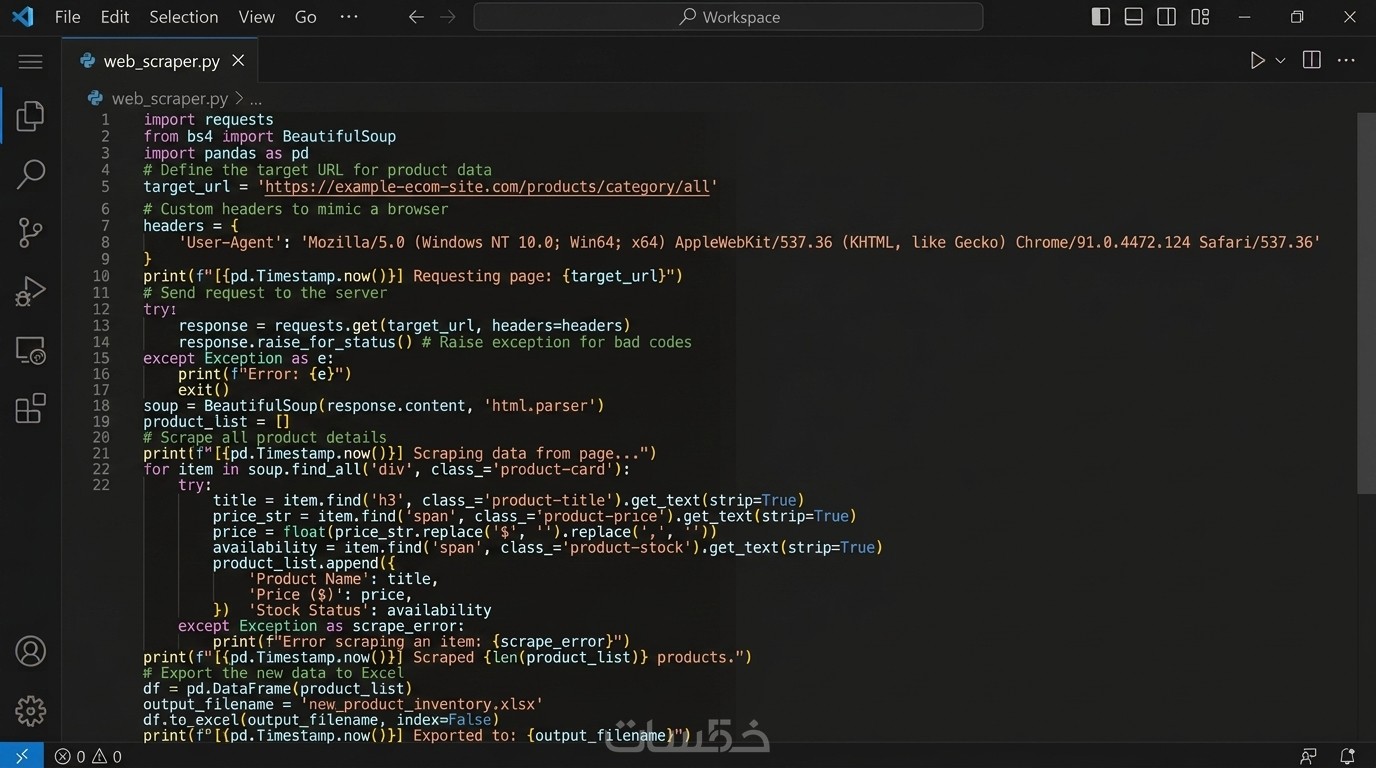Show more menus via title bar ellipsis
This screenshot has width=1376, height=768.
349,17
